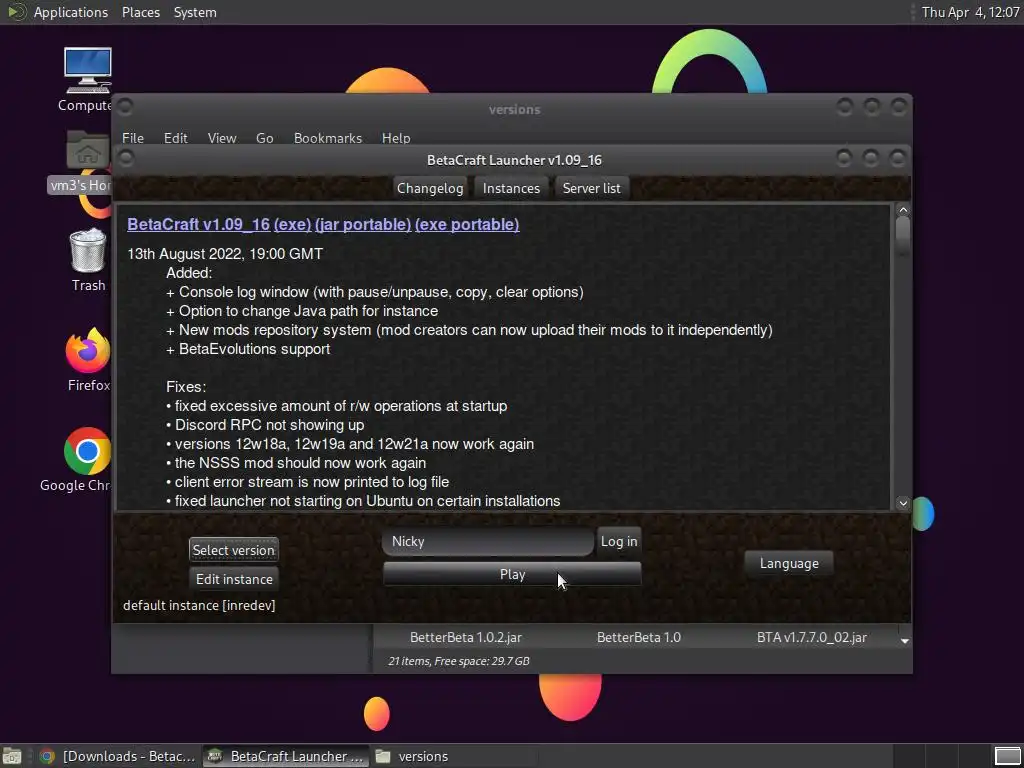Open Edit menu in versions window
This screenshot has width=1024, height=768.
[x=175, y=138]
